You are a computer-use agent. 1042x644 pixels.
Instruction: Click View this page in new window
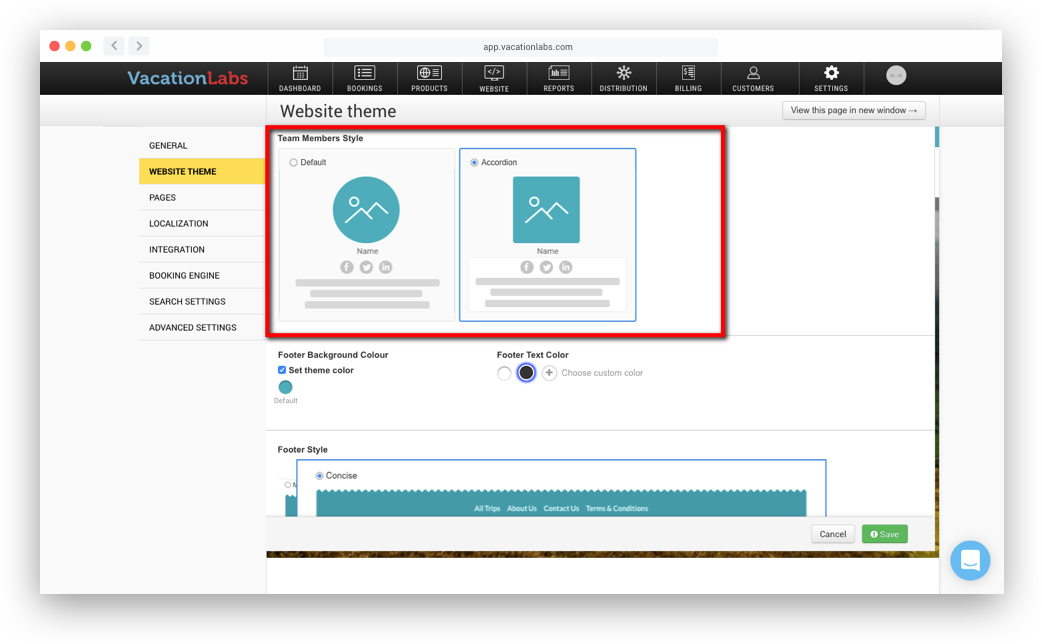tap(853, 111)
